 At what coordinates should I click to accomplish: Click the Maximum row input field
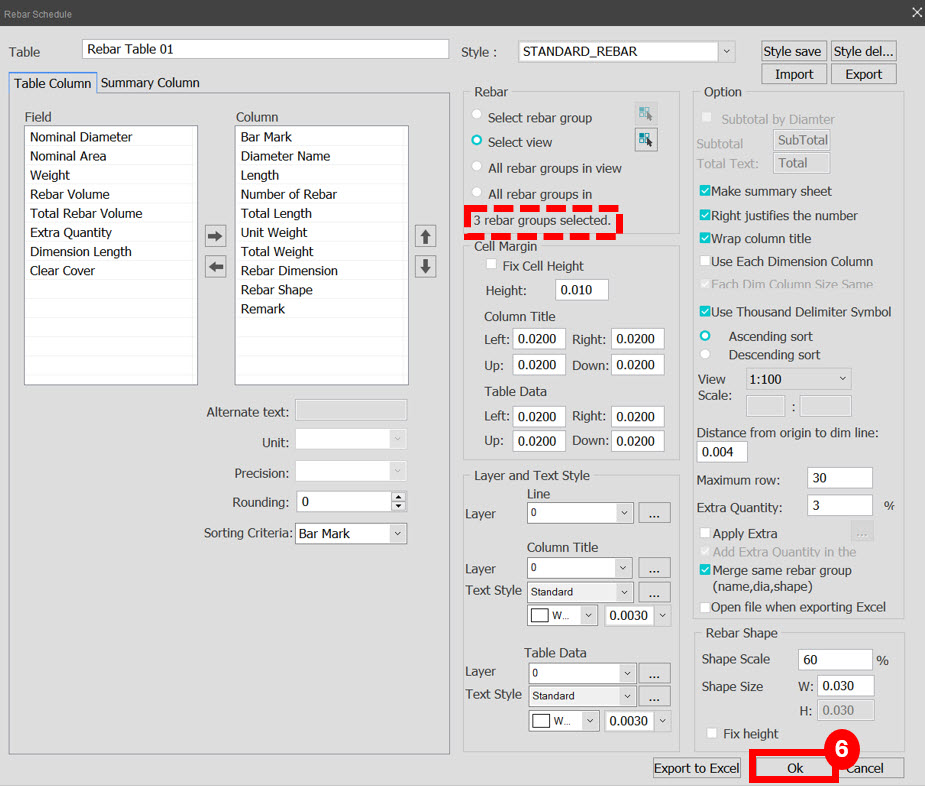[839, 478]
